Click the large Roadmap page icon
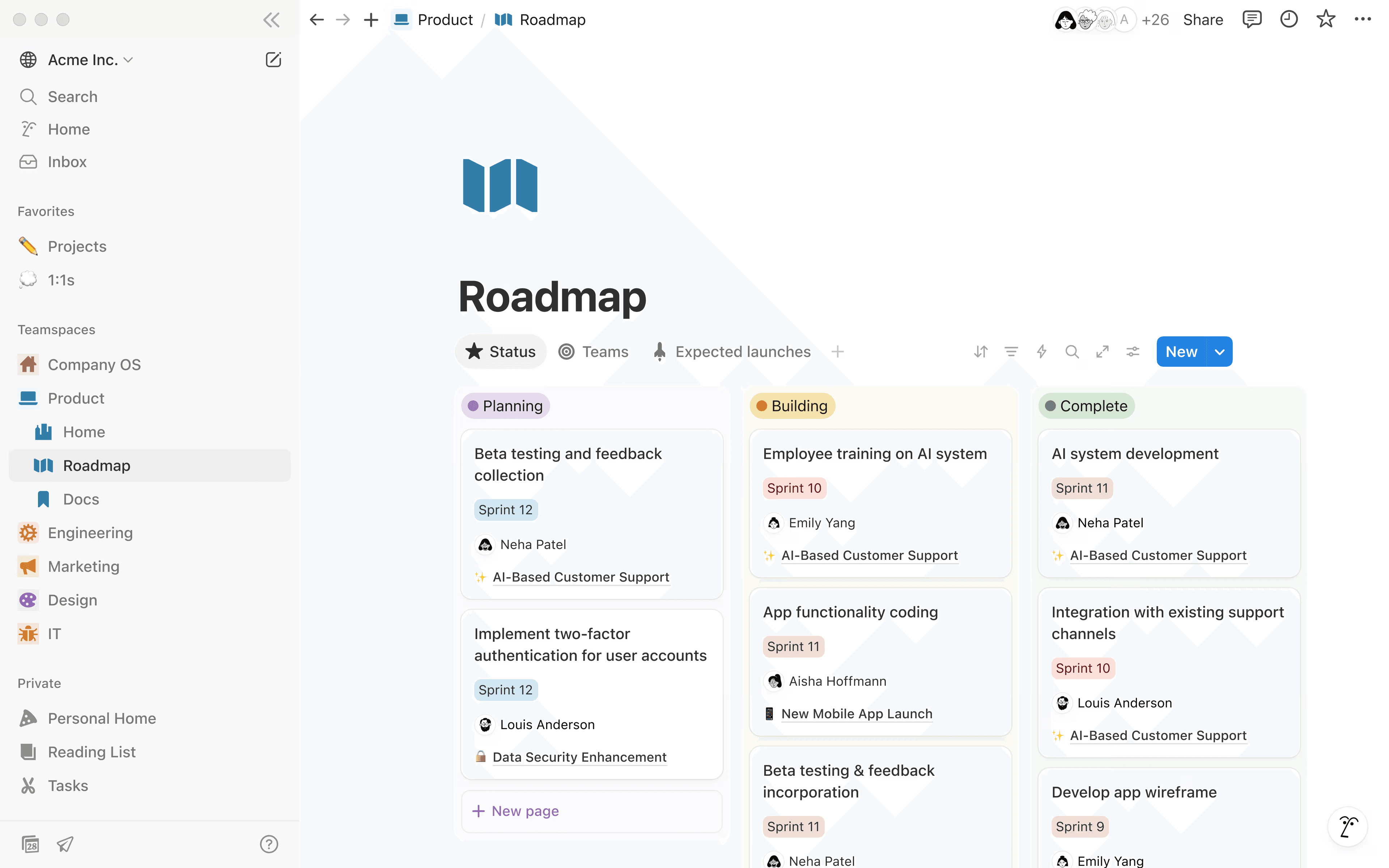 click(x=500, y=186)
